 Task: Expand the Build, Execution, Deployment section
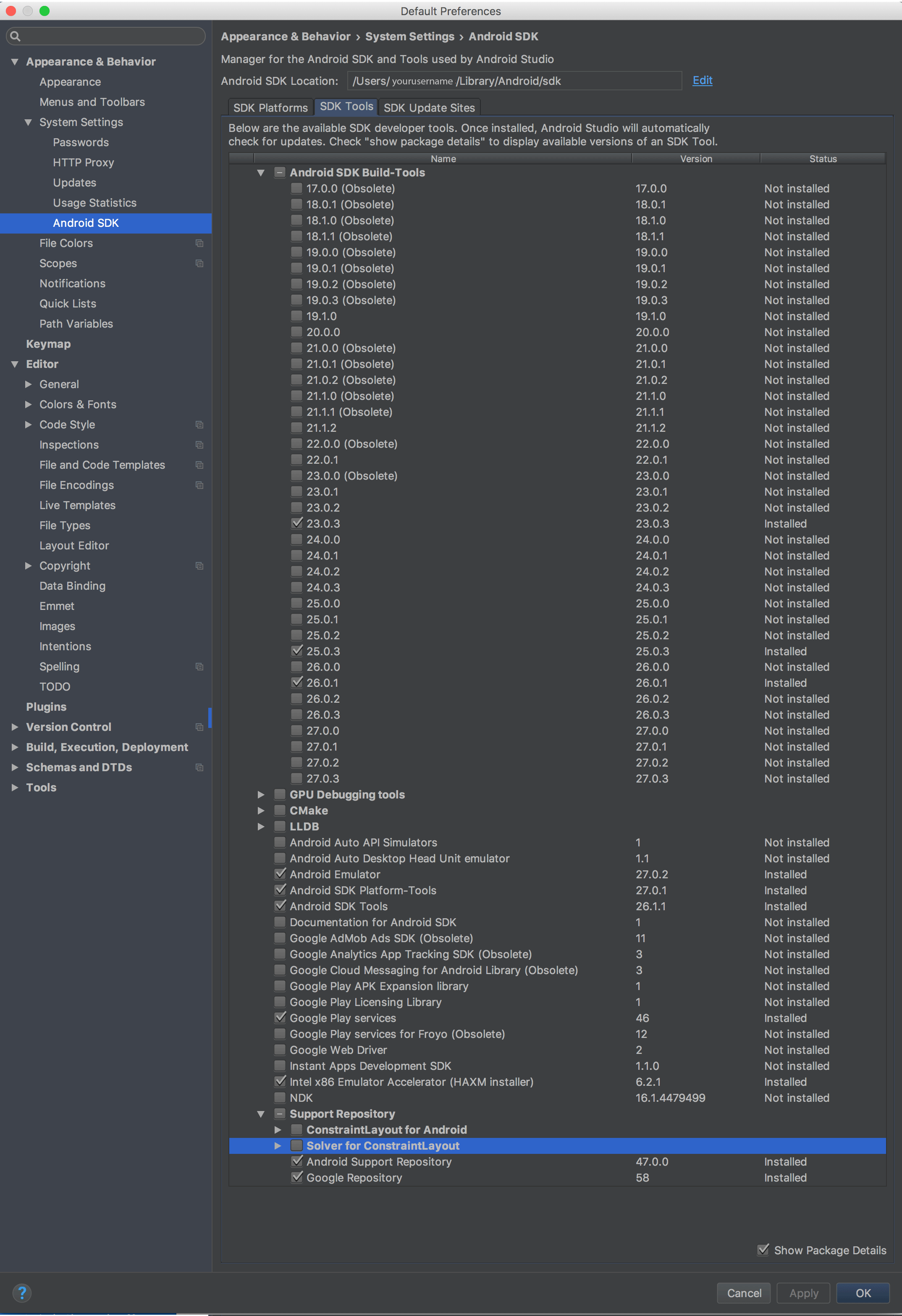pyautogui.click(x=15, y=747)
